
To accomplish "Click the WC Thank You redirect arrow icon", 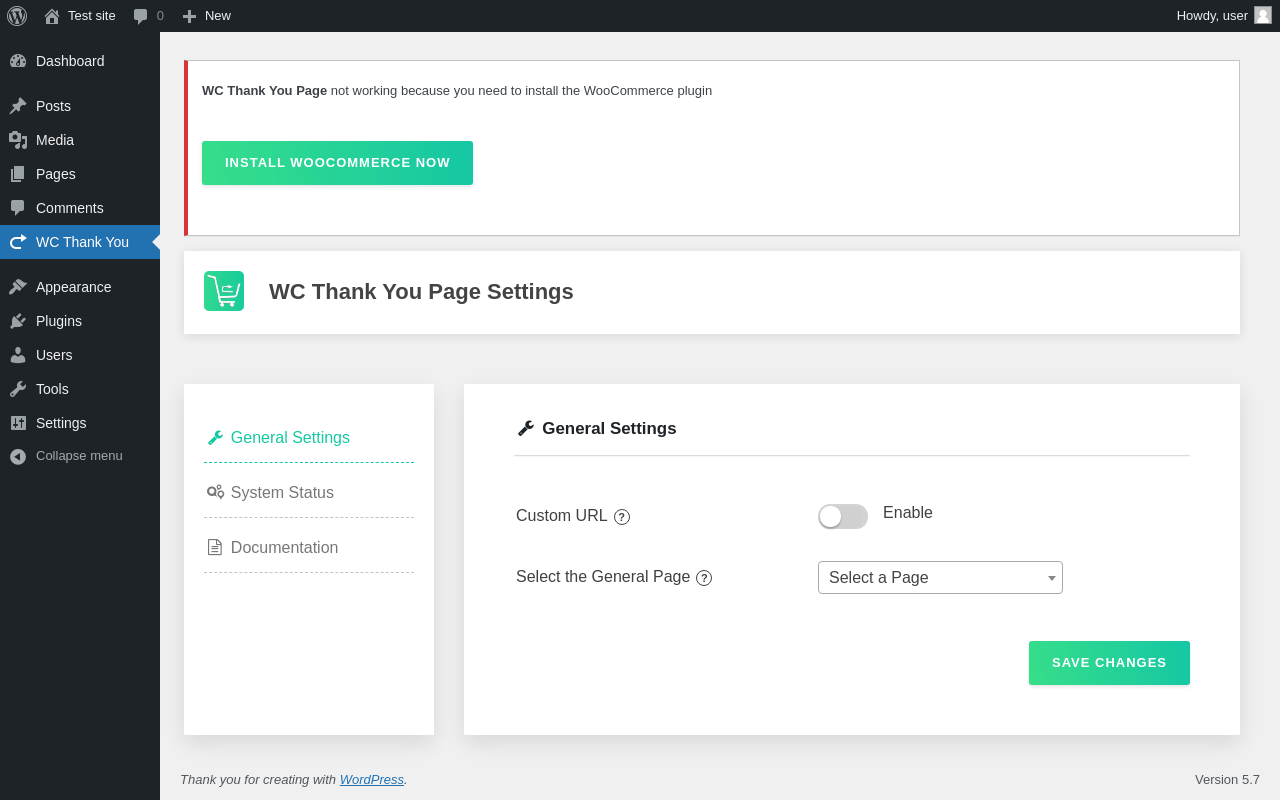I will 18,242.
